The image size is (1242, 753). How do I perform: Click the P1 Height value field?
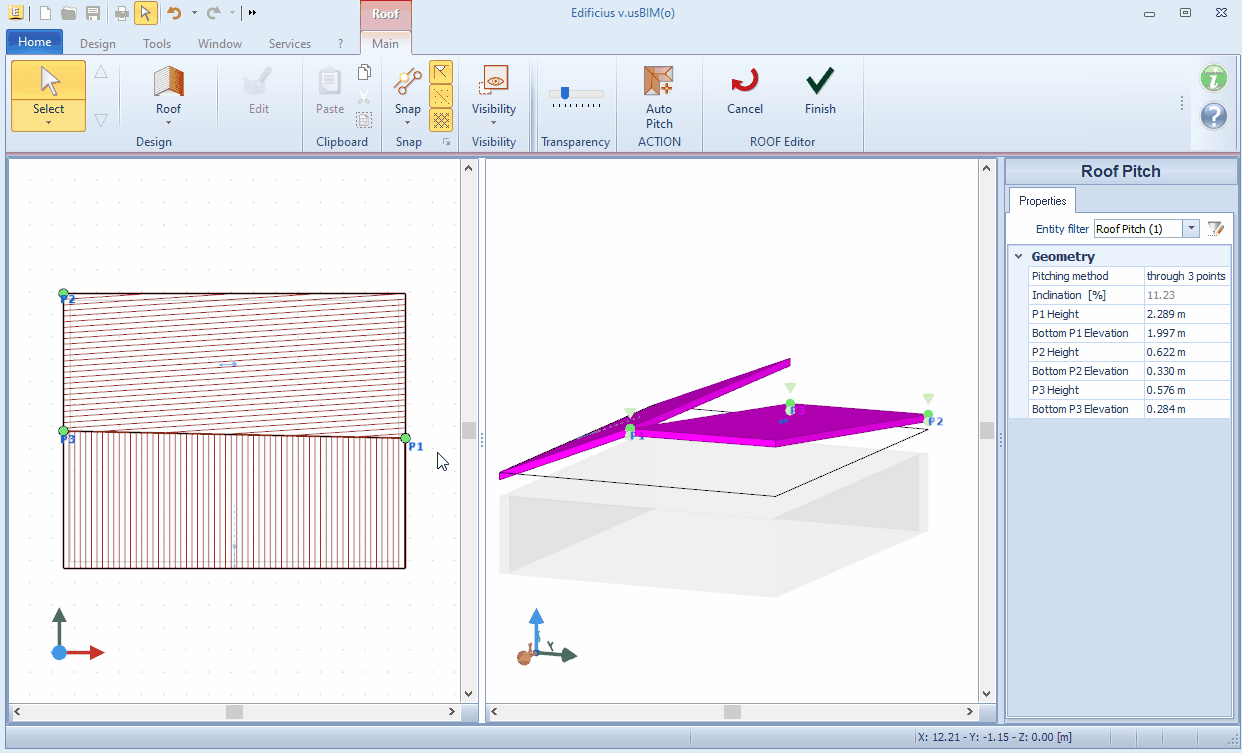pos(1186,314)
